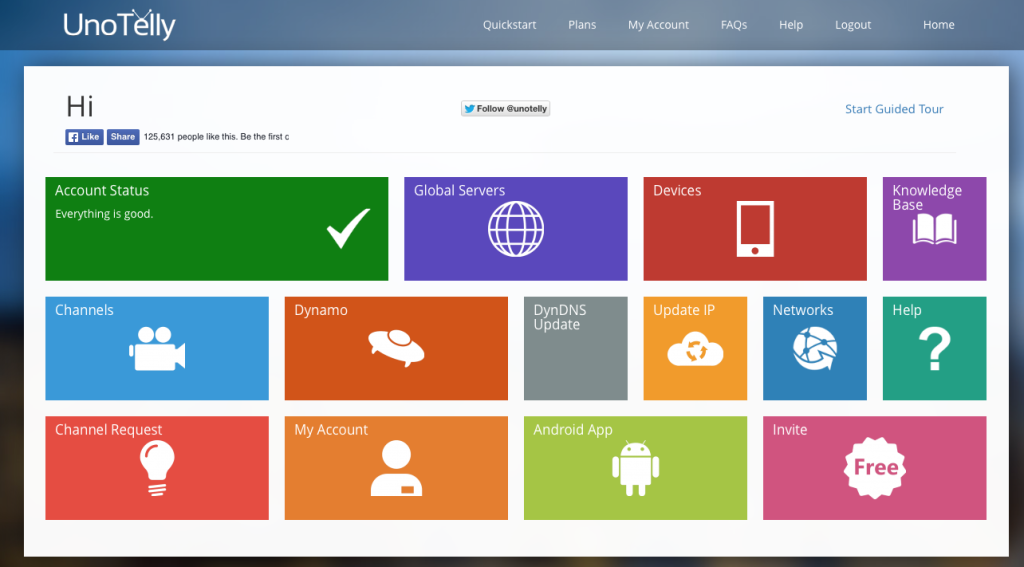Open FAQs in the top navigation
This screenshot has height=567, width=1024.
coord(734,25)
